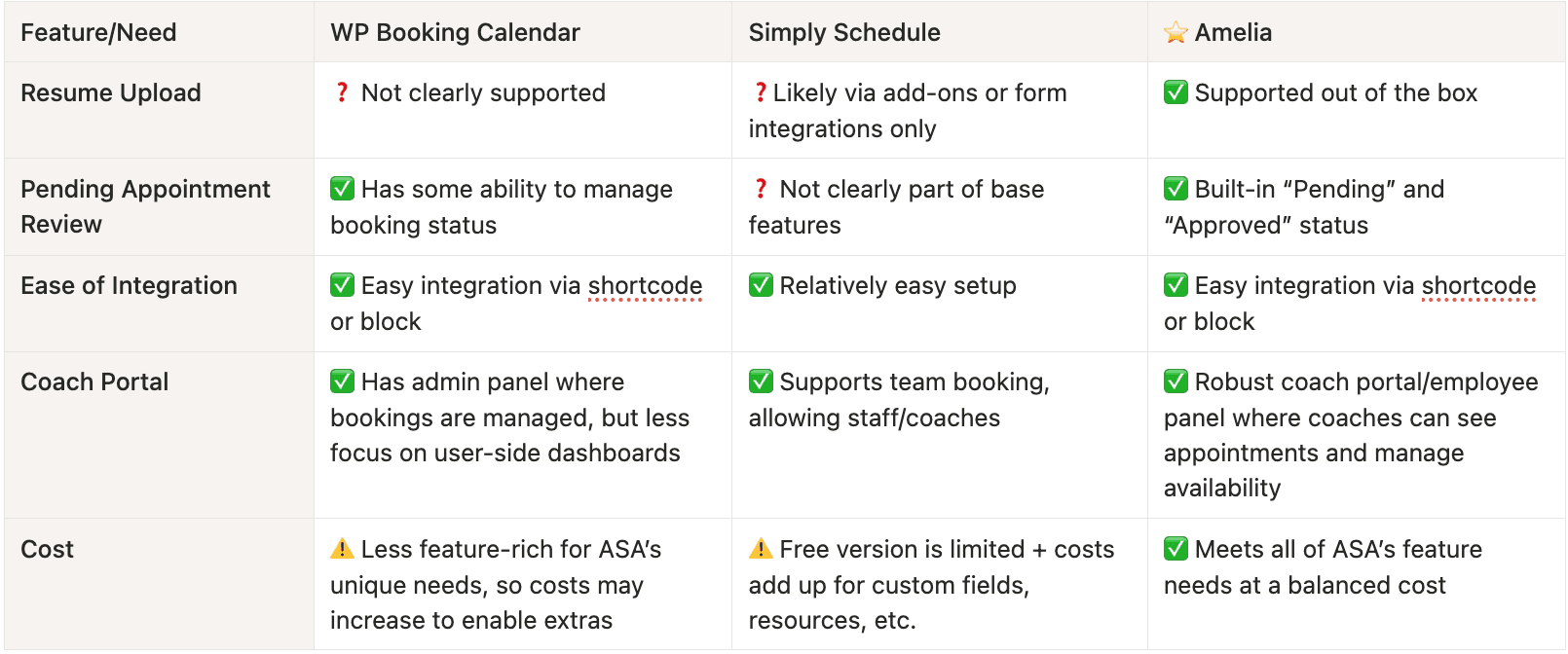Click green checkmark beside Built-in Pending status

pos(1176,189)
